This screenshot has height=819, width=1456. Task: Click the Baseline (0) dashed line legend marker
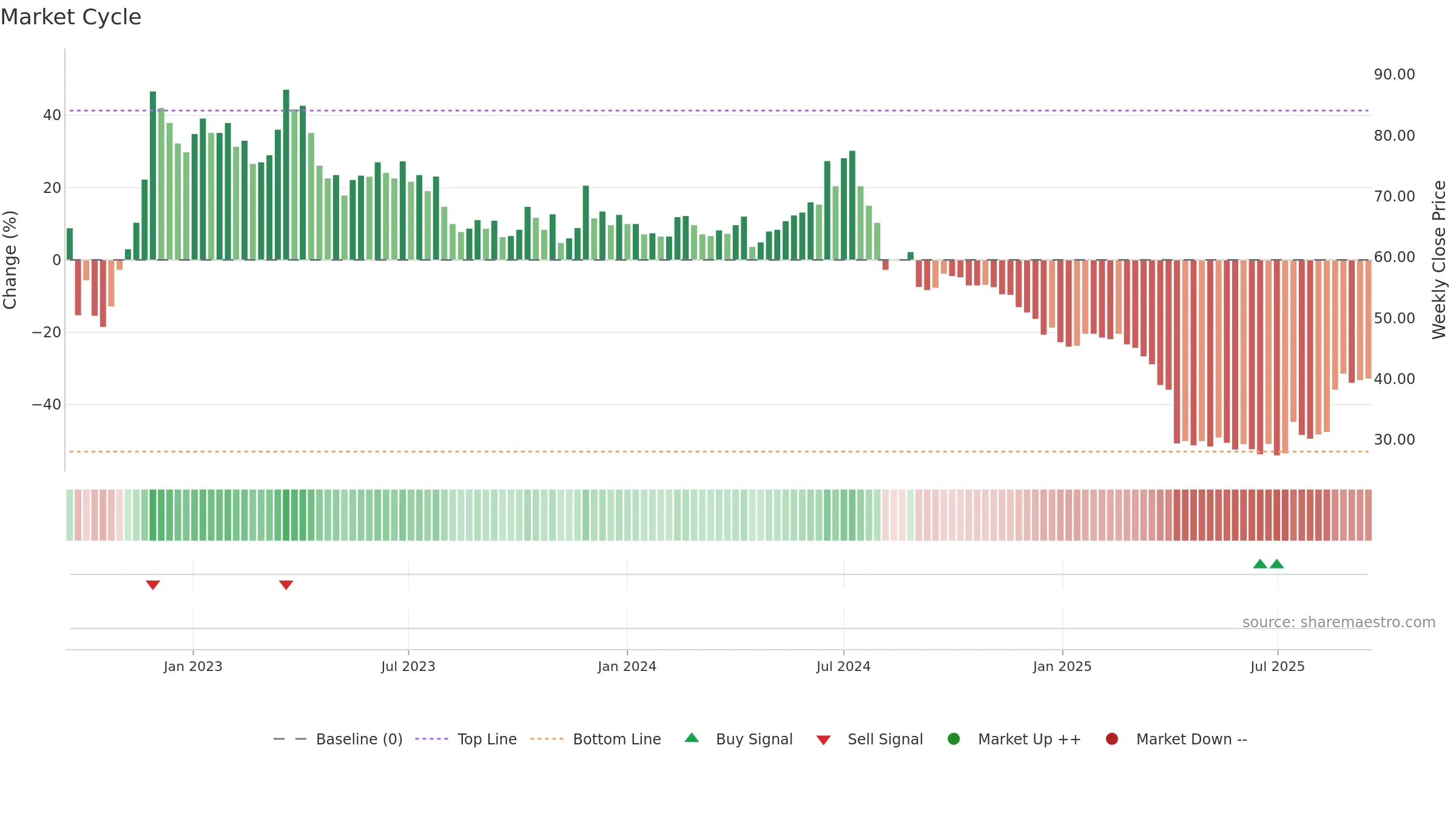pyautogui.click(x=290, y=739)
